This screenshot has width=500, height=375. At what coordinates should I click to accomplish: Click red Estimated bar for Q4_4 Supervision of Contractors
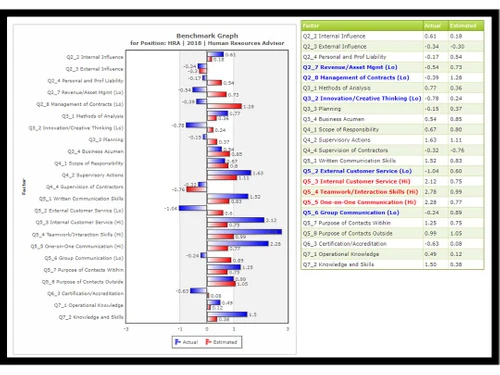(196, 189)
